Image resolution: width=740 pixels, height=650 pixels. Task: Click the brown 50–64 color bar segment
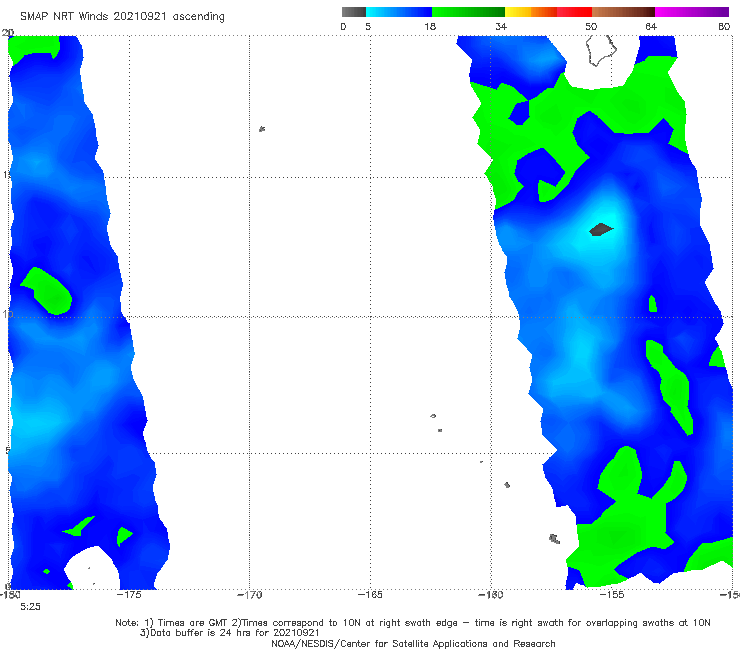tap(623, 12)
